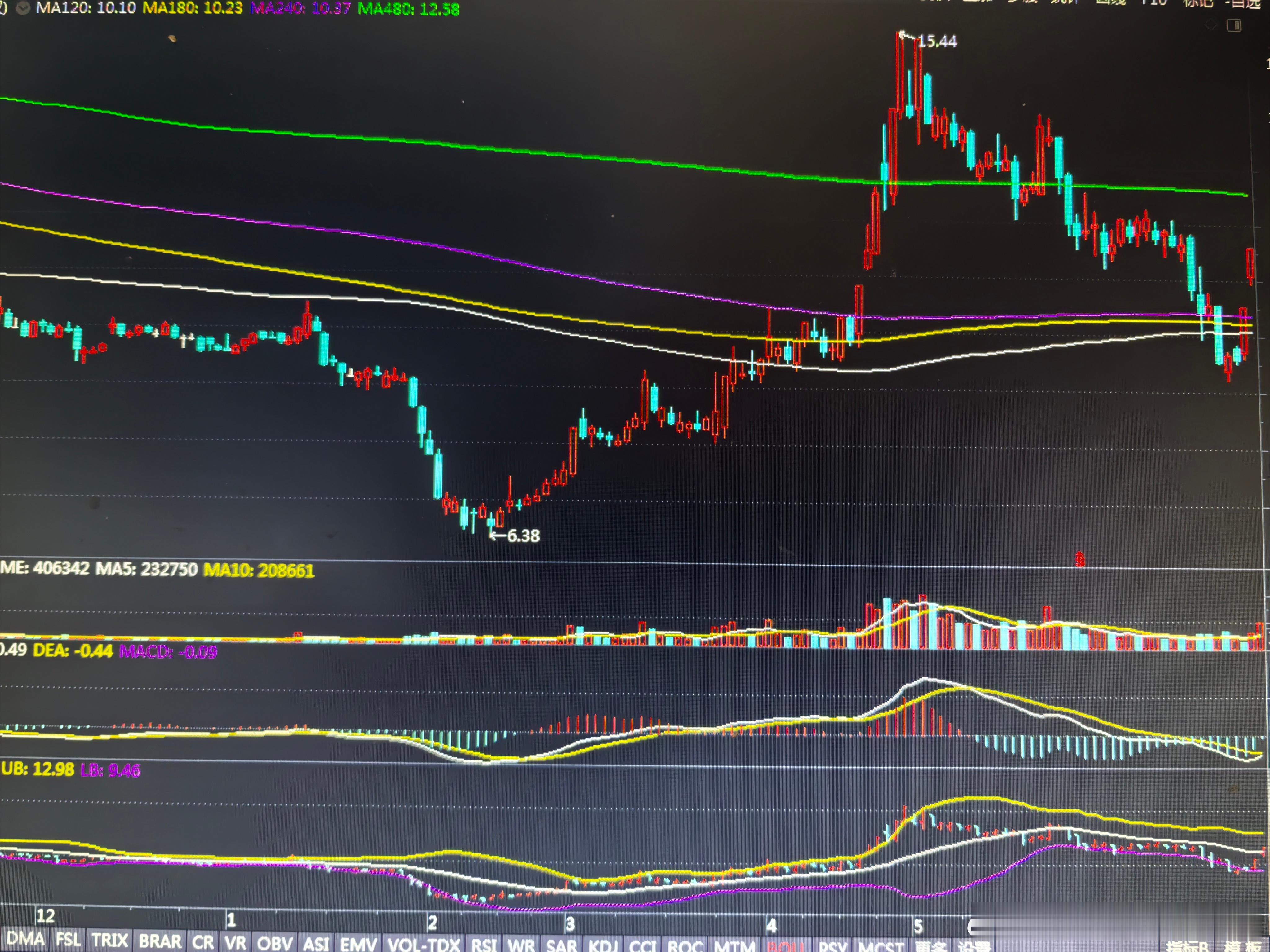Switch to the FSL indicator tab
This screenshot has height=952, width=1270.
(x=68, y=939)
